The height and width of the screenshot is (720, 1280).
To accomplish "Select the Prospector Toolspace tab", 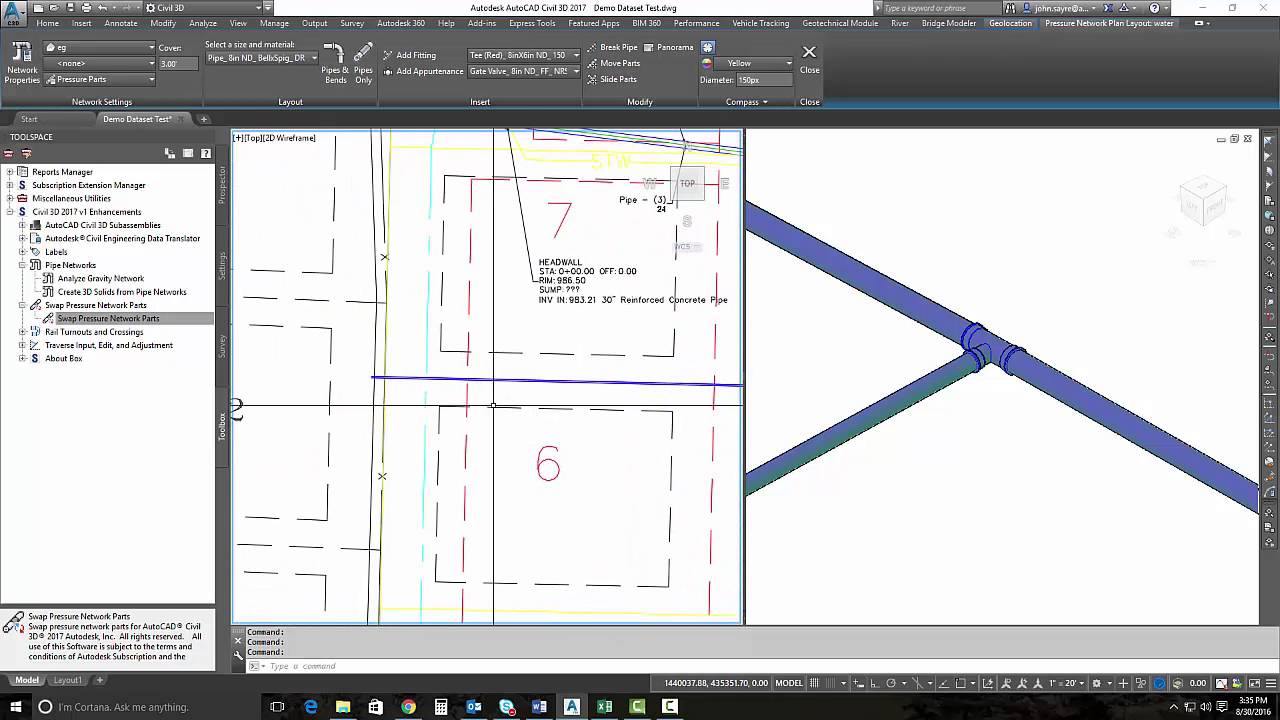I will [222, 186].
